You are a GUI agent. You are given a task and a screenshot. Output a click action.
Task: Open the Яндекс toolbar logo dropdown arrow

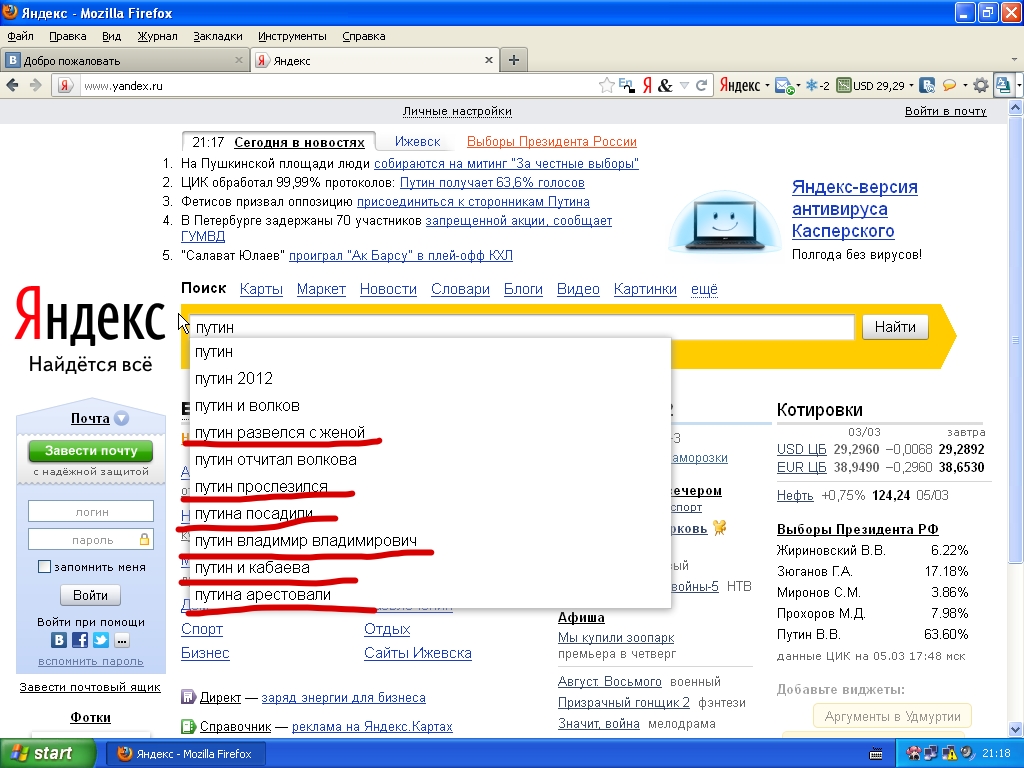coord(767,86)
